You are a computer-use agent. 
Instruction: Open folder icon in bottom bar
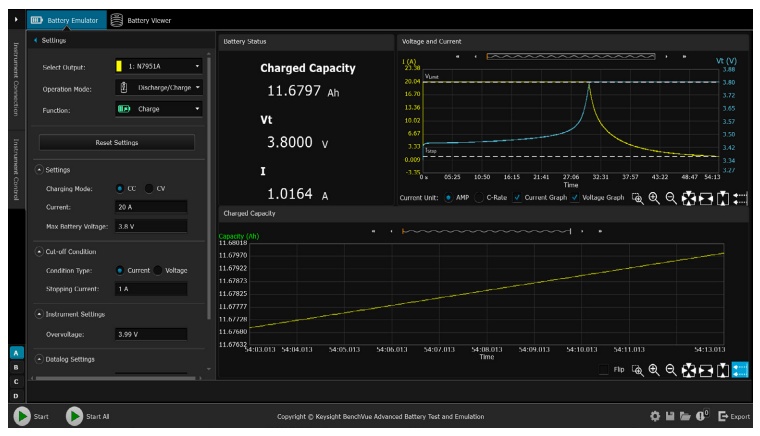(x=687, y=416)
